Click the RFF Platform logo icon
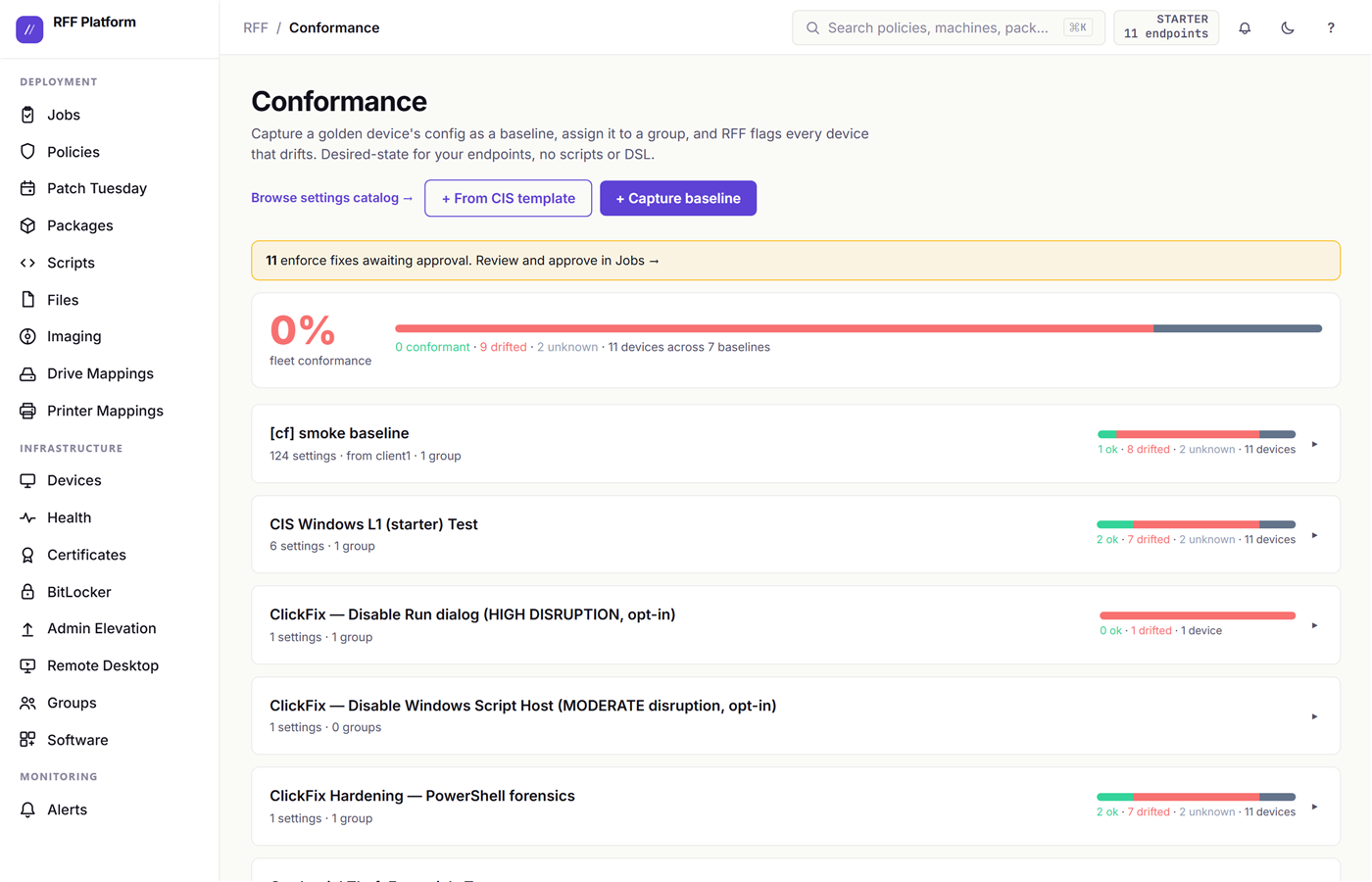Viewport: 1372px width, 882px height. point(29,29)
